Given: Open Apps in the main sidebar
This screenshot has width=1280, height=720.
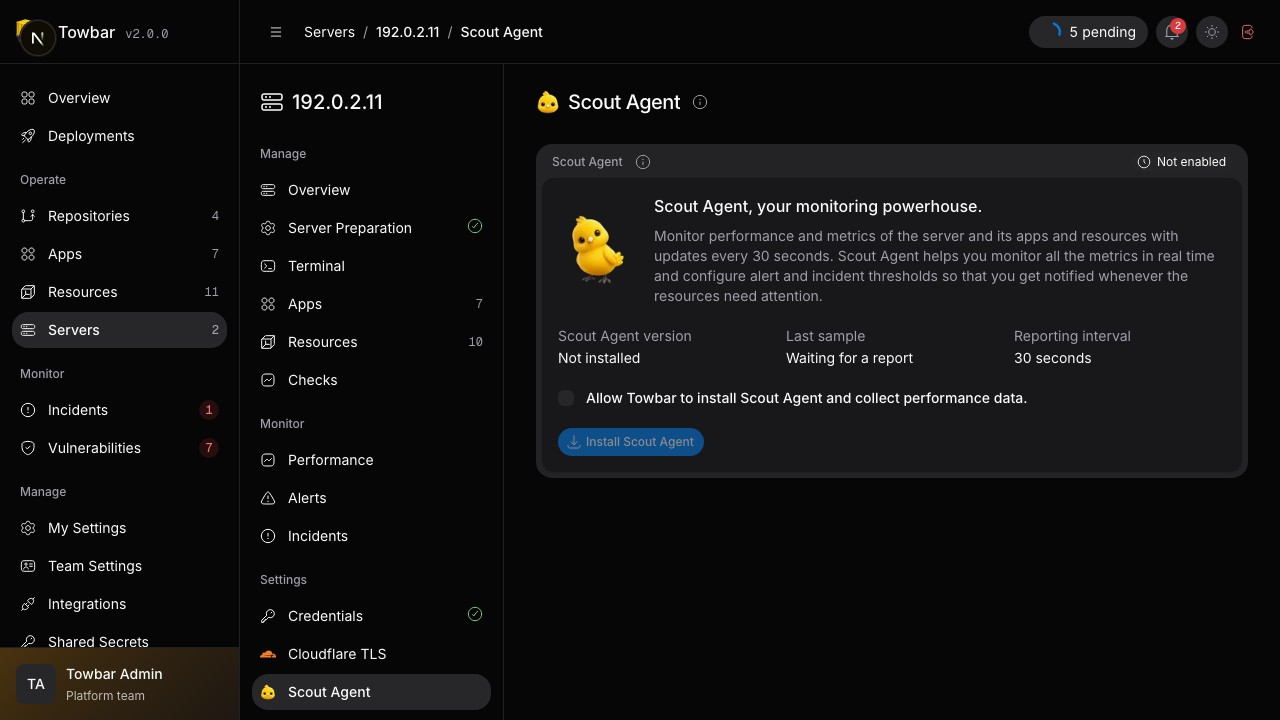Looking at the screenshot, I should tap(119, 254).
